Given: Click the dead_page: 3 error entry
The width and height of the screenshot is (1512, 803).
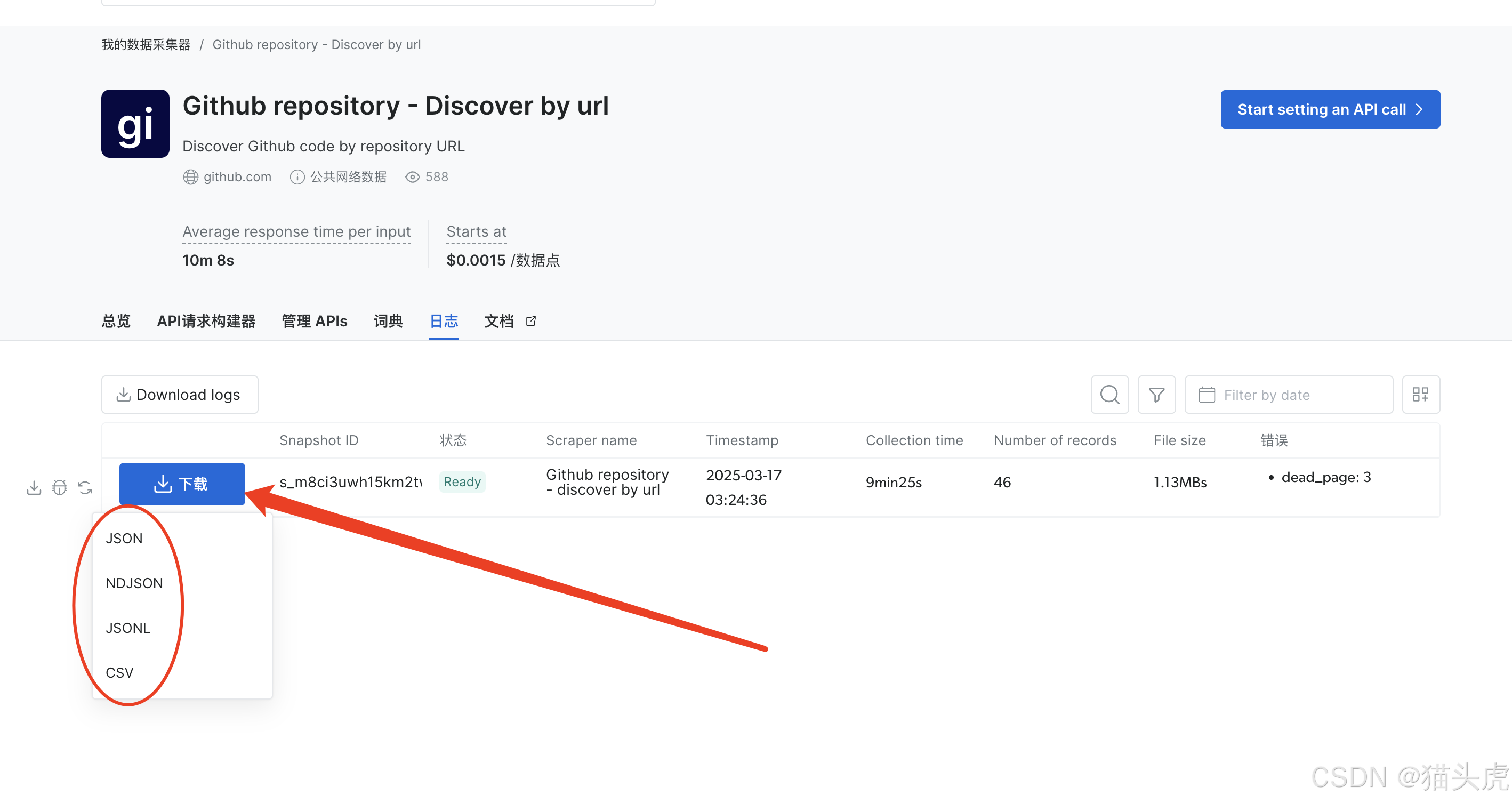Looking at the screenshot, I should pos(1325,477).
